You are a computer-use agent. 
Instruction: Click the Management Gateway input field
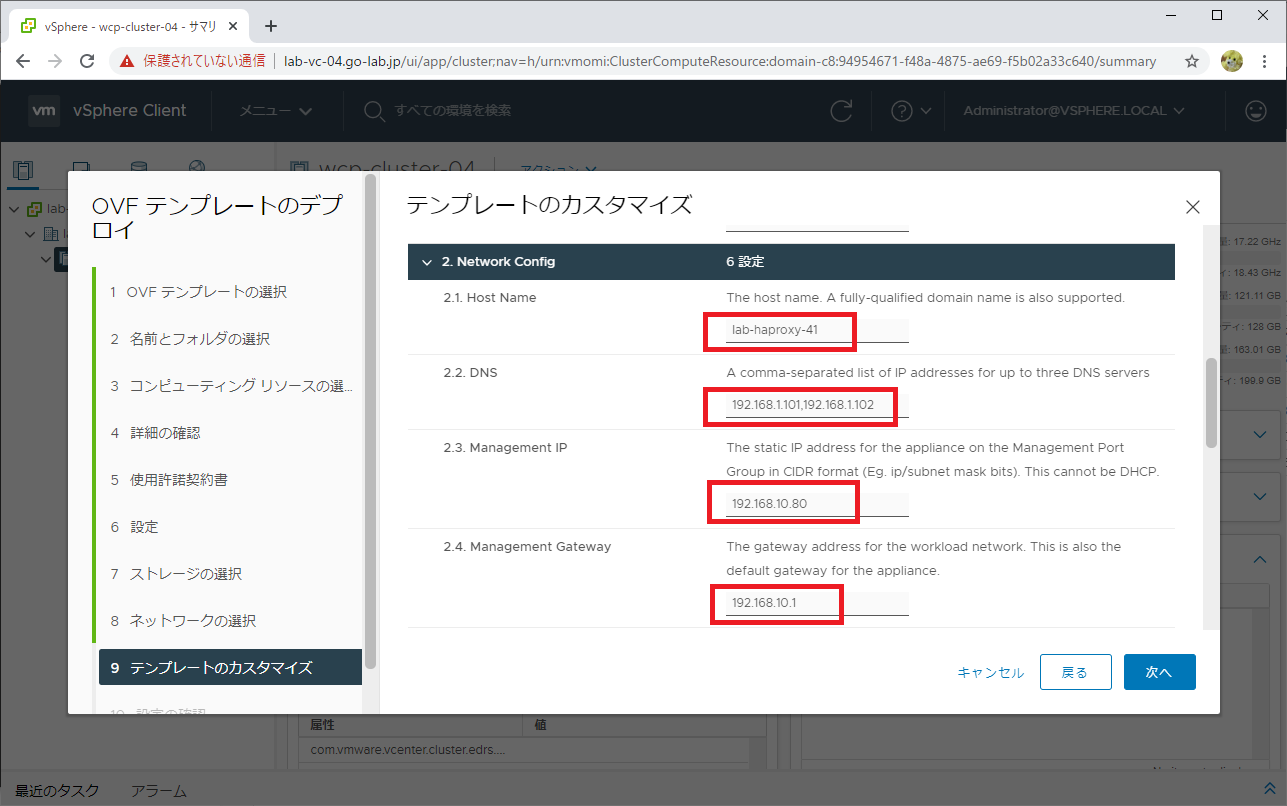click(817, 603)
